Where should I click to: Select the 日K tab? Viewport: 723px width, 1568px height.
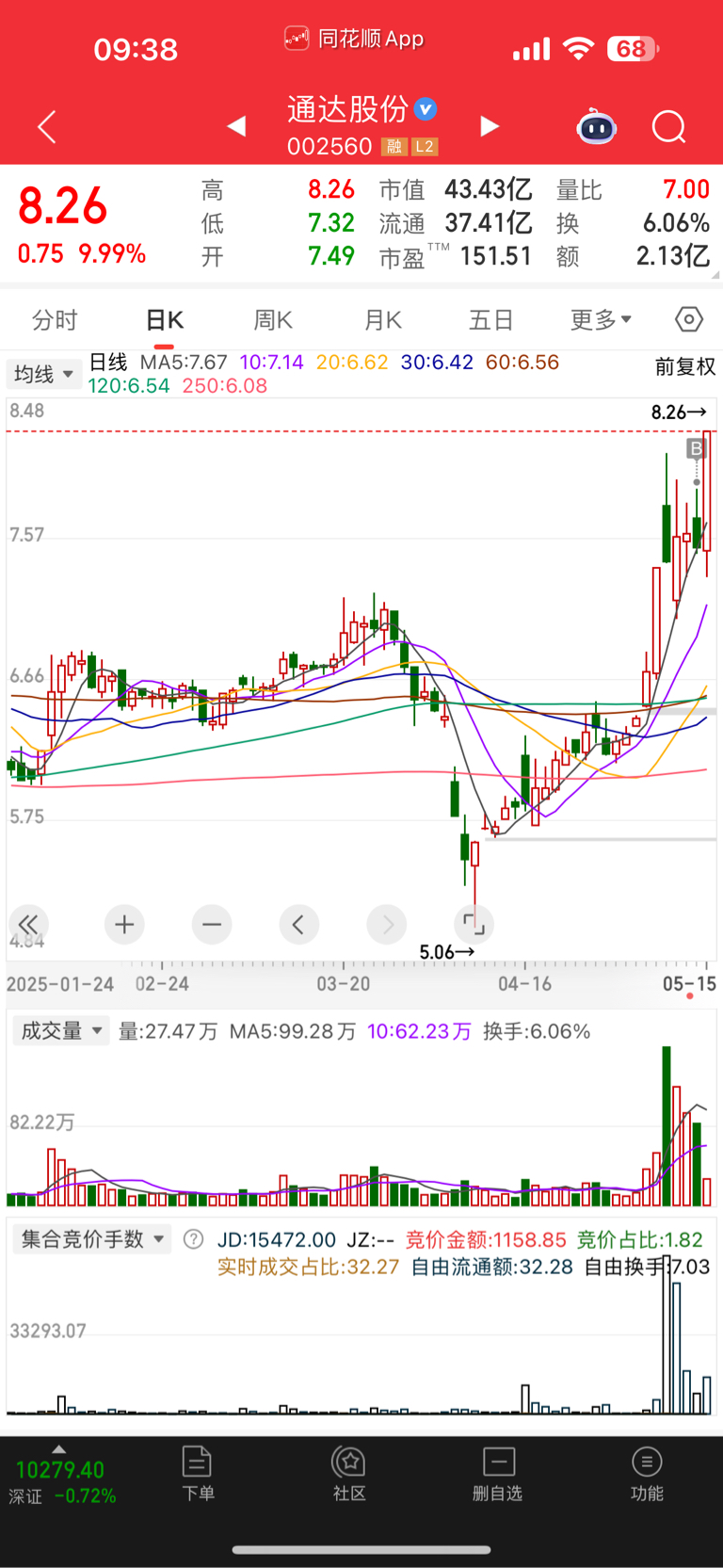coord(165,320)
